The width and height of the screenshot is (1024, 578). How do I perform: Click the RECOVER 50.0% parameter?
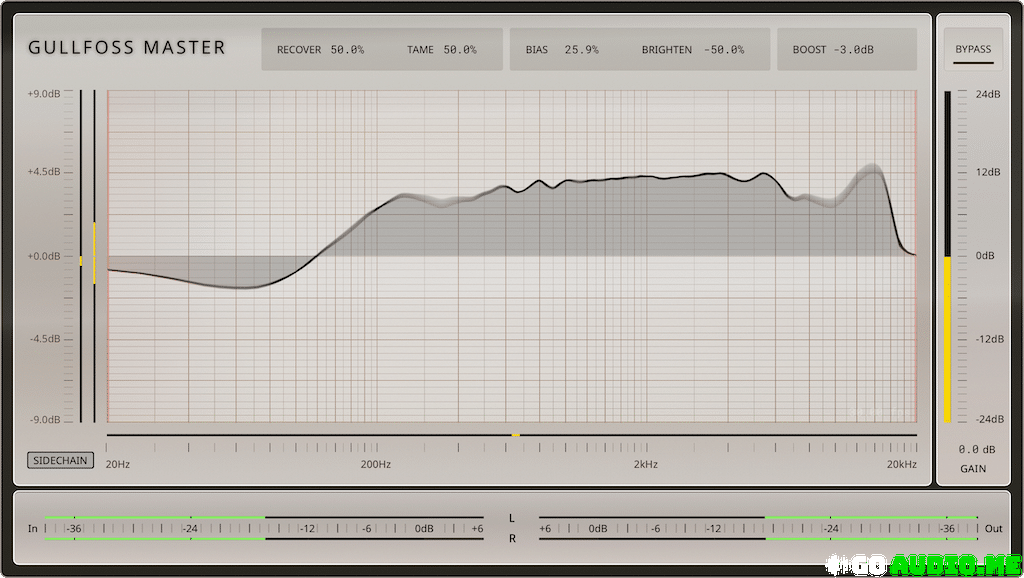pyautogui.click(x=320, y=49)
